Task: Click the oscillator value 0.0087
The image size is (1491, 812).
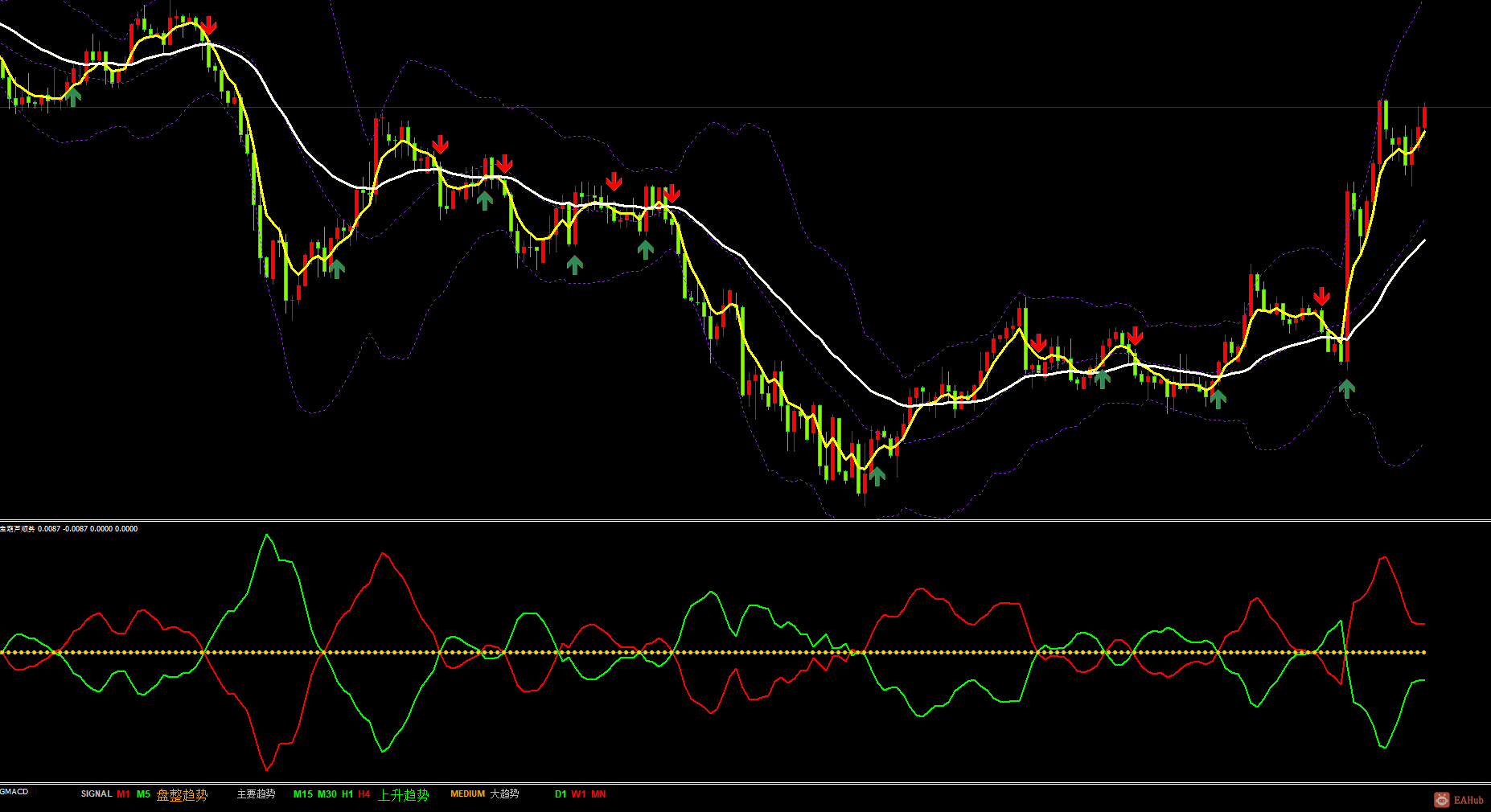Action: pos(49,529)
